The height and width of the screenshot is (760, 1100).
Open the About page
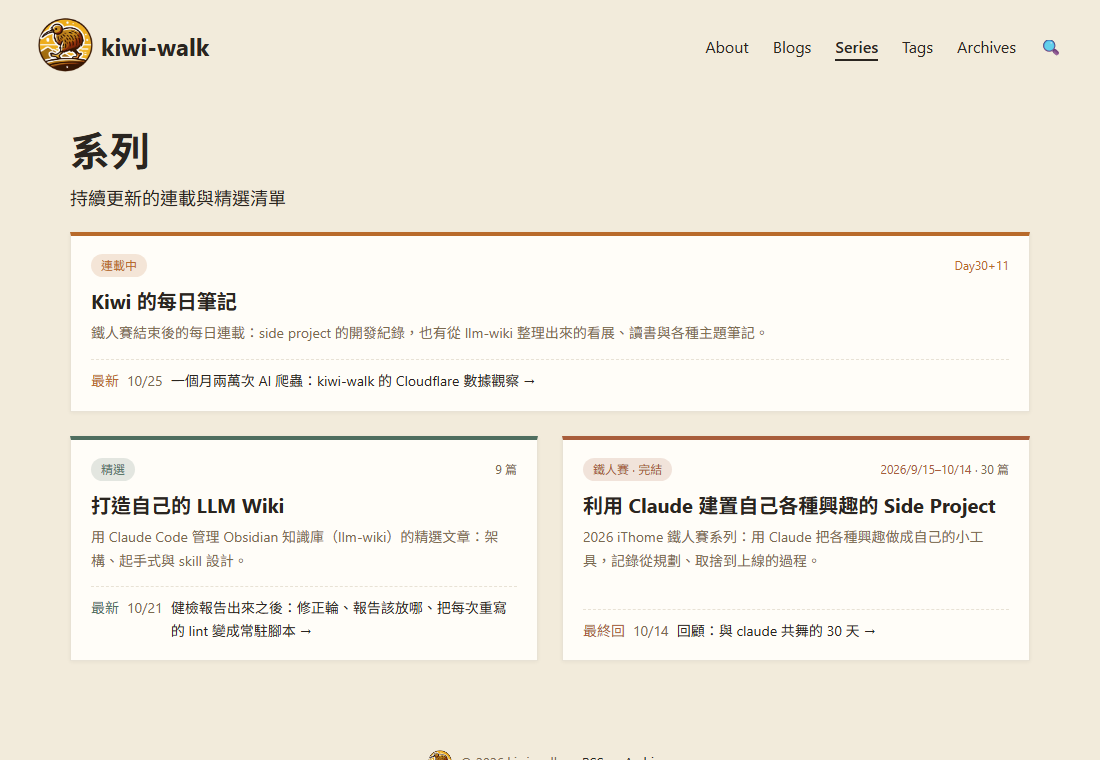[727, 48]
